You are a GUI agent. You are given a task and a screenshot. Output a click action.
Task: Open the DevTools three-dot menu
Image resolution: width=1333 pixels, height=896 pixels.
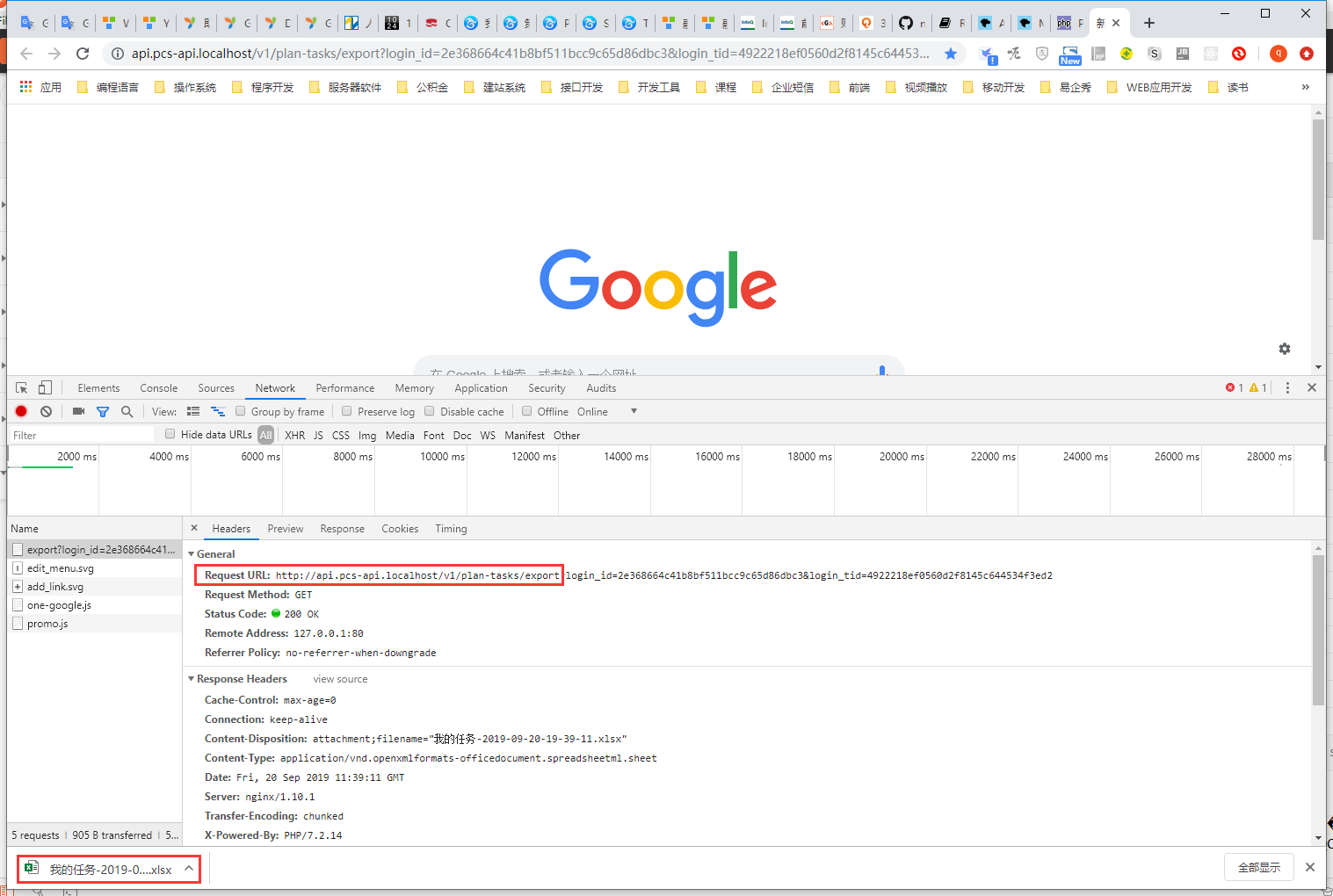pyautogui.click(x=1287, y=387)
